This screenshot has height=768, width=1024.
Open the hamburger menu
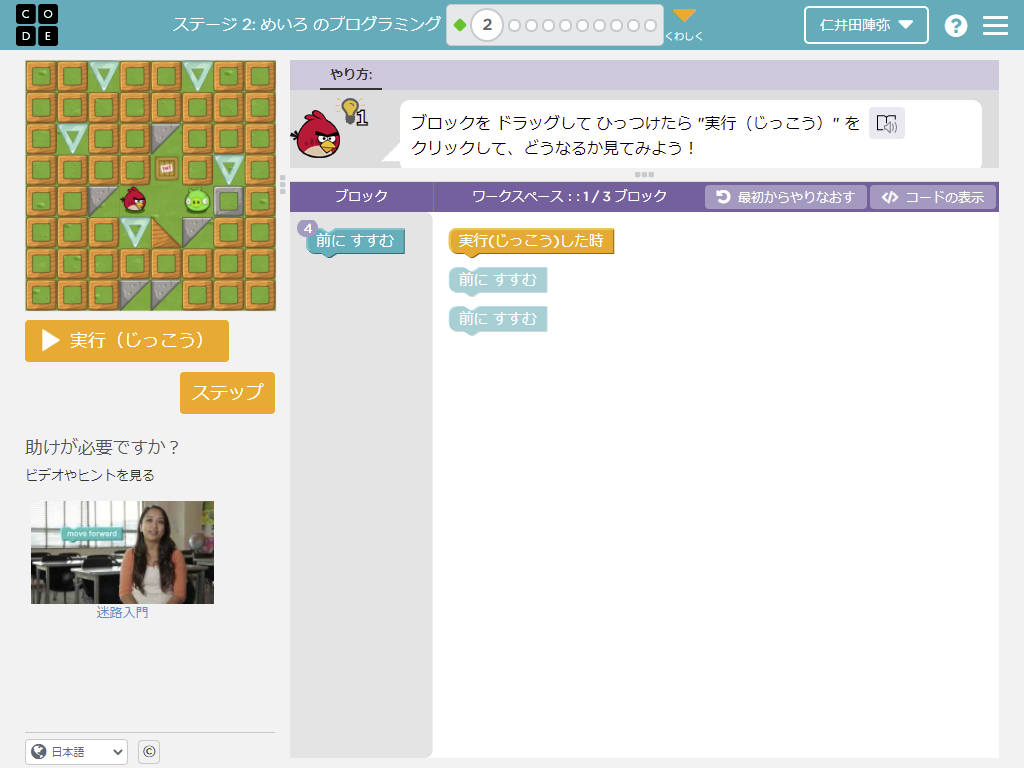tap(995, 25)
